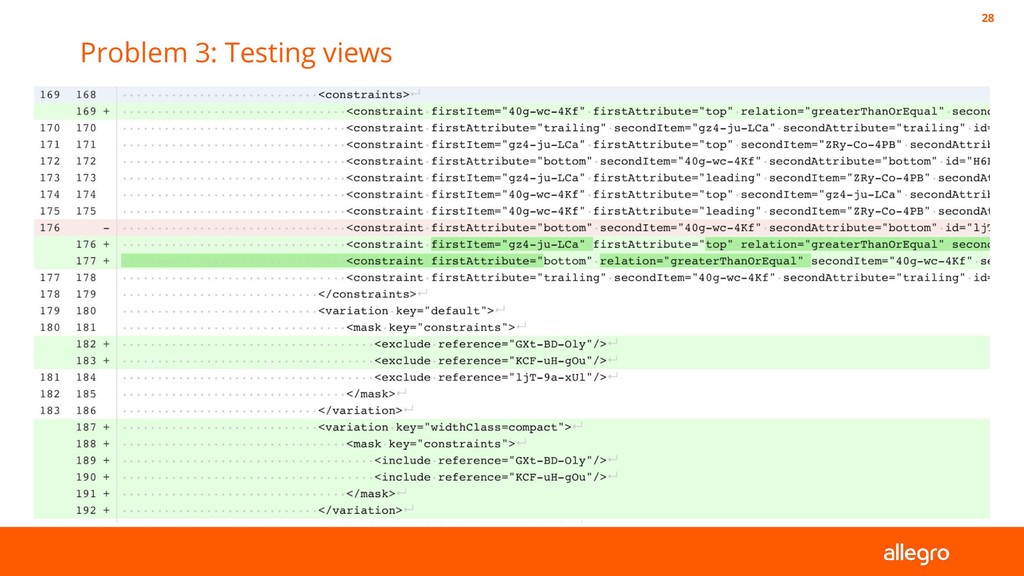Click the variation key="default" line

(x=406, y=310)
